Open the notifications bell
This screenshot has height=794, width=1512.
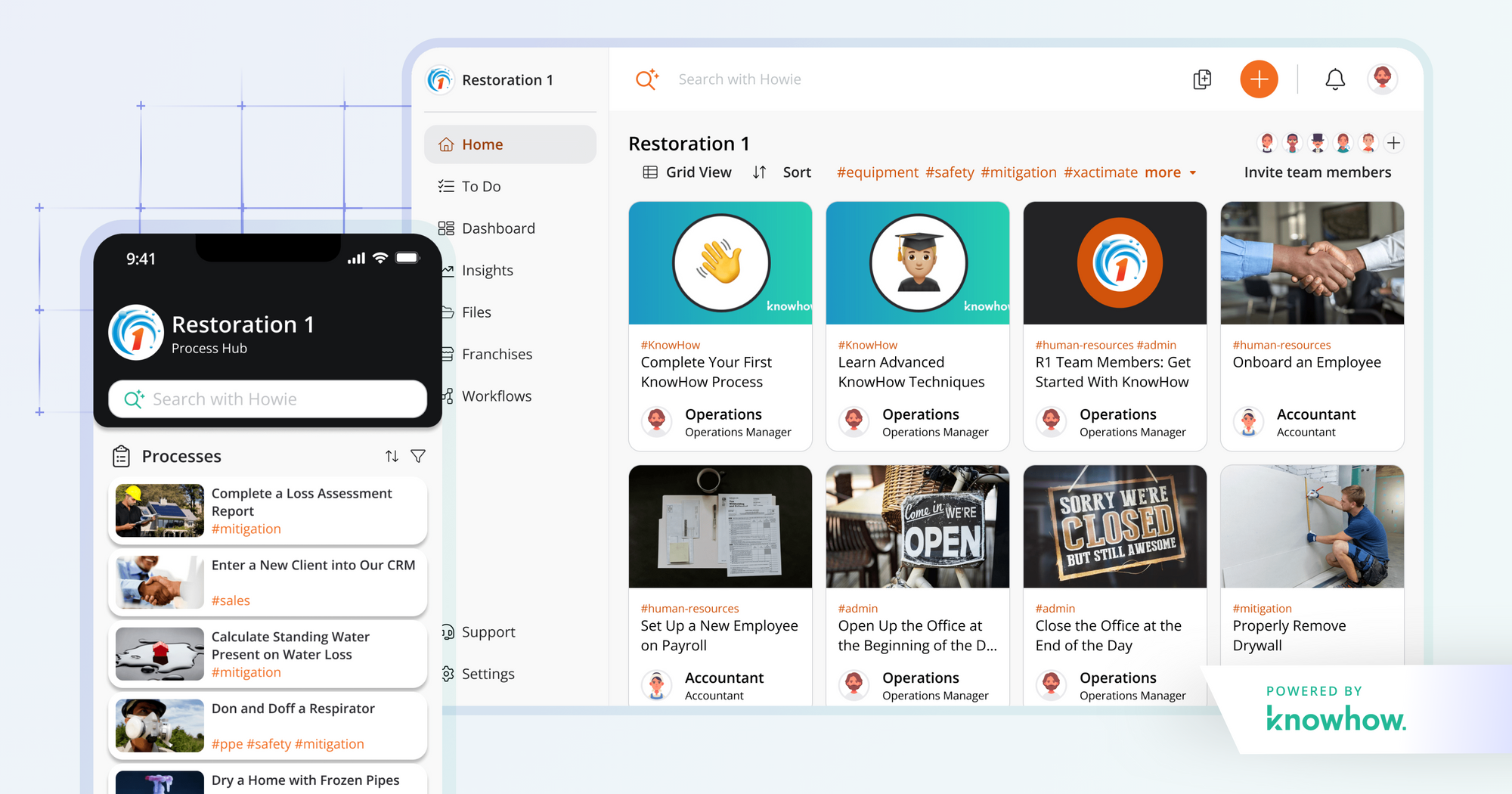pos(1335,79)
